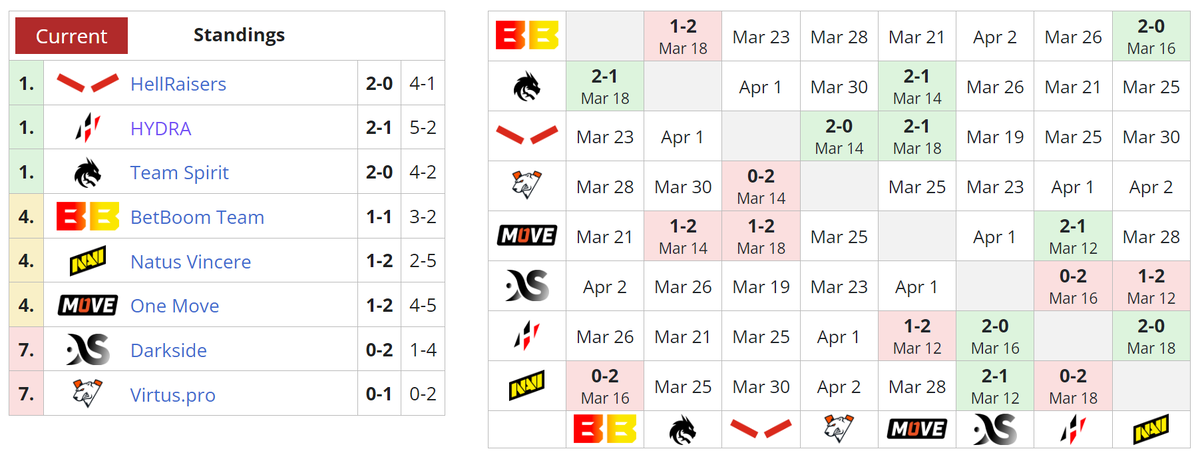Click NAVI logo in crosstable bottom footer

pos(1150,430)
